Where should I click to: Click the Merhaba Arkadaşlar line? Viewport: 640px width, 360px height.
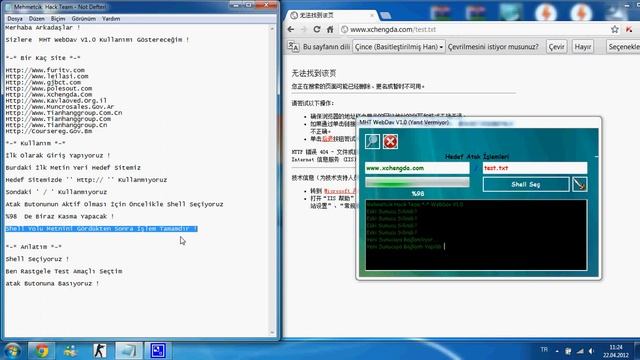pyautogui.click(x=43, y=27)
